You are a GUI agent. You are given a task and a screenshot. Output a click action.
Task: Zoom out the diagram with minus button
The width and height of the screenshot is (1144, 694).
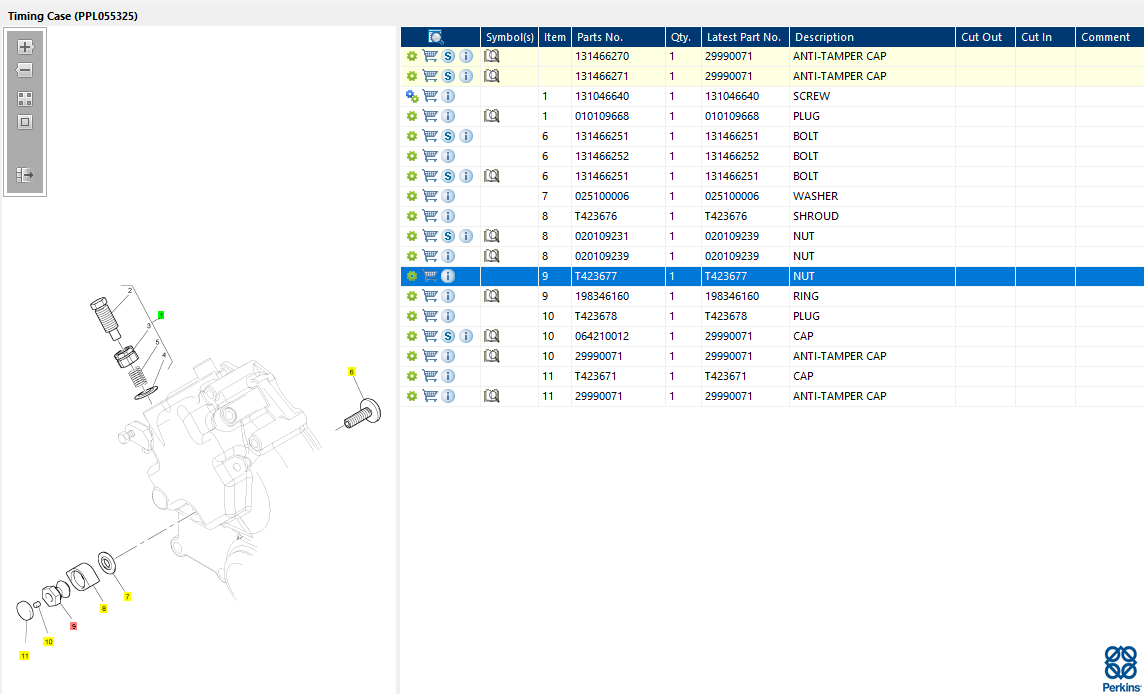click(25, 71)
